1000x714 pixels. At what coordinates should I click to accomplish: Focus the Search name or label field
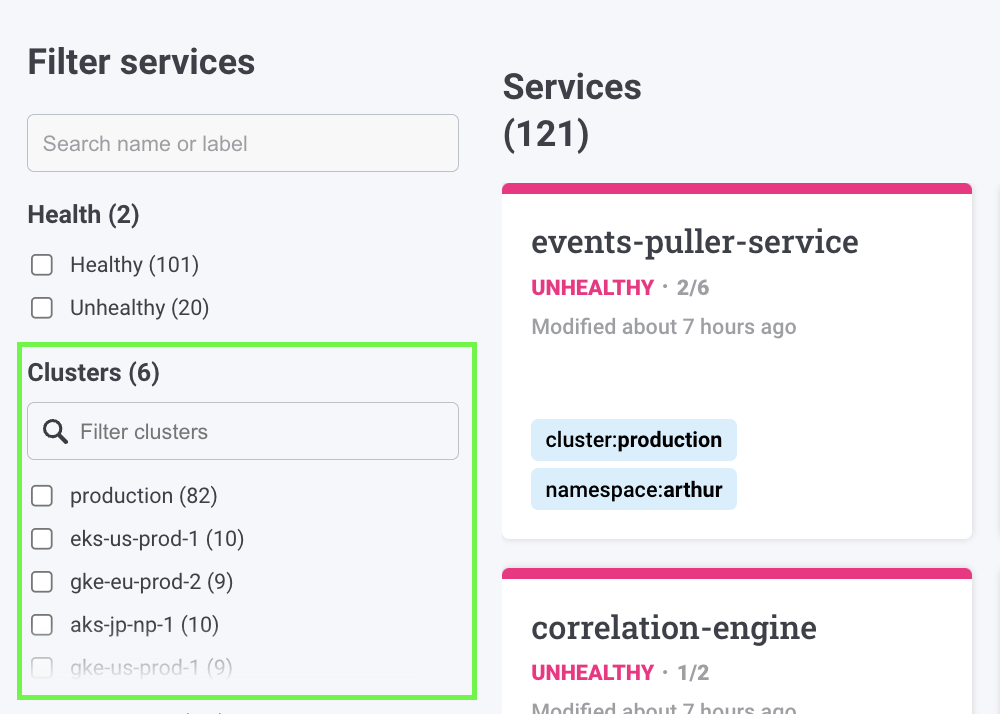[x=243, y=143]
